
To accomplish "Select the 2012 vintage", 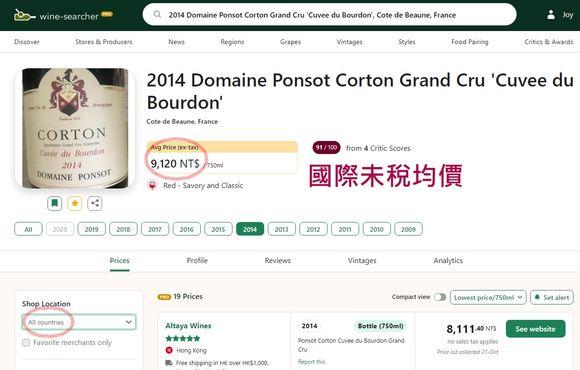I will point(313,229).
